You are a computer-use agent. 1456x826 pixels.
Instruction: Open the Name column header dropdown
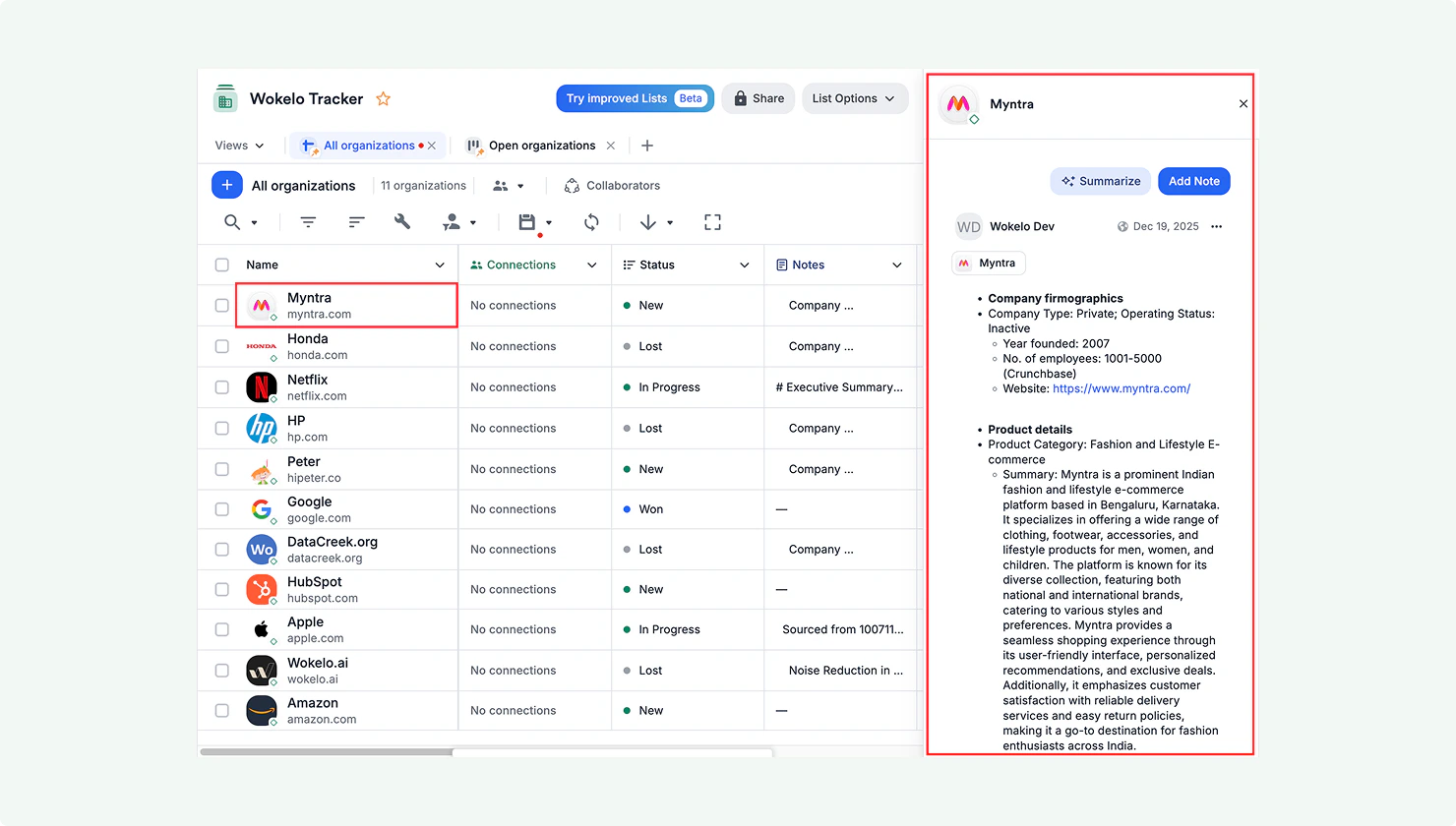(440, 265)
